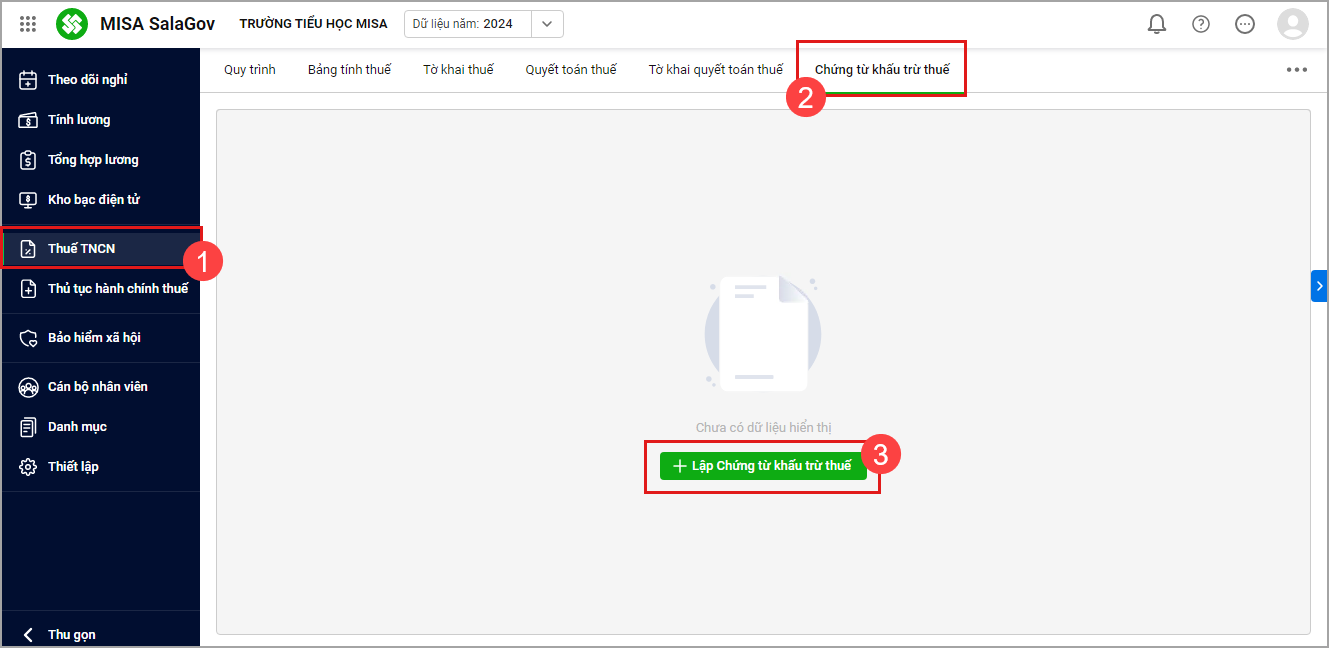
Task: Open Thiết lập settings
Action: [73, 467]
